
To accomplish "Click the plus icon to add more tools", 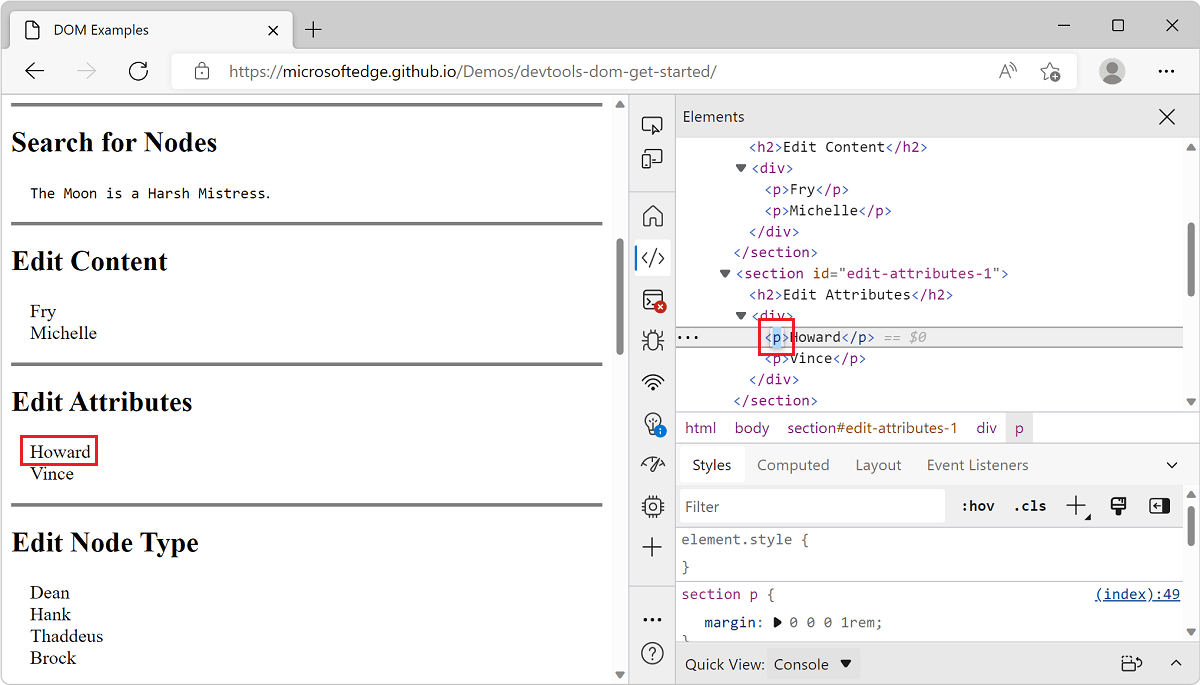I will [x=652, y=547].
